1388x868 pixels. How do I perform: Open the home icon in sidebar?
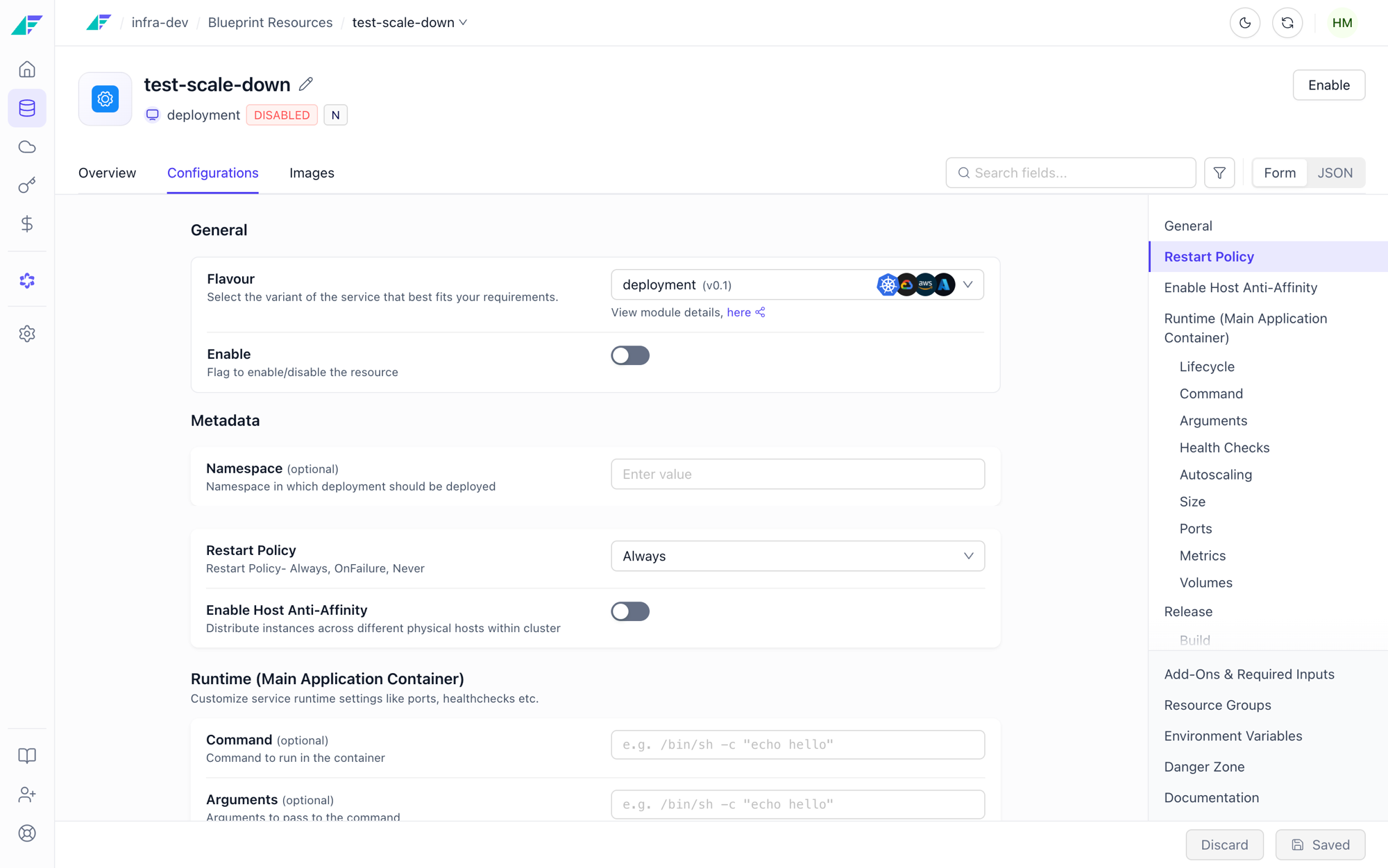tap(27, 69)
